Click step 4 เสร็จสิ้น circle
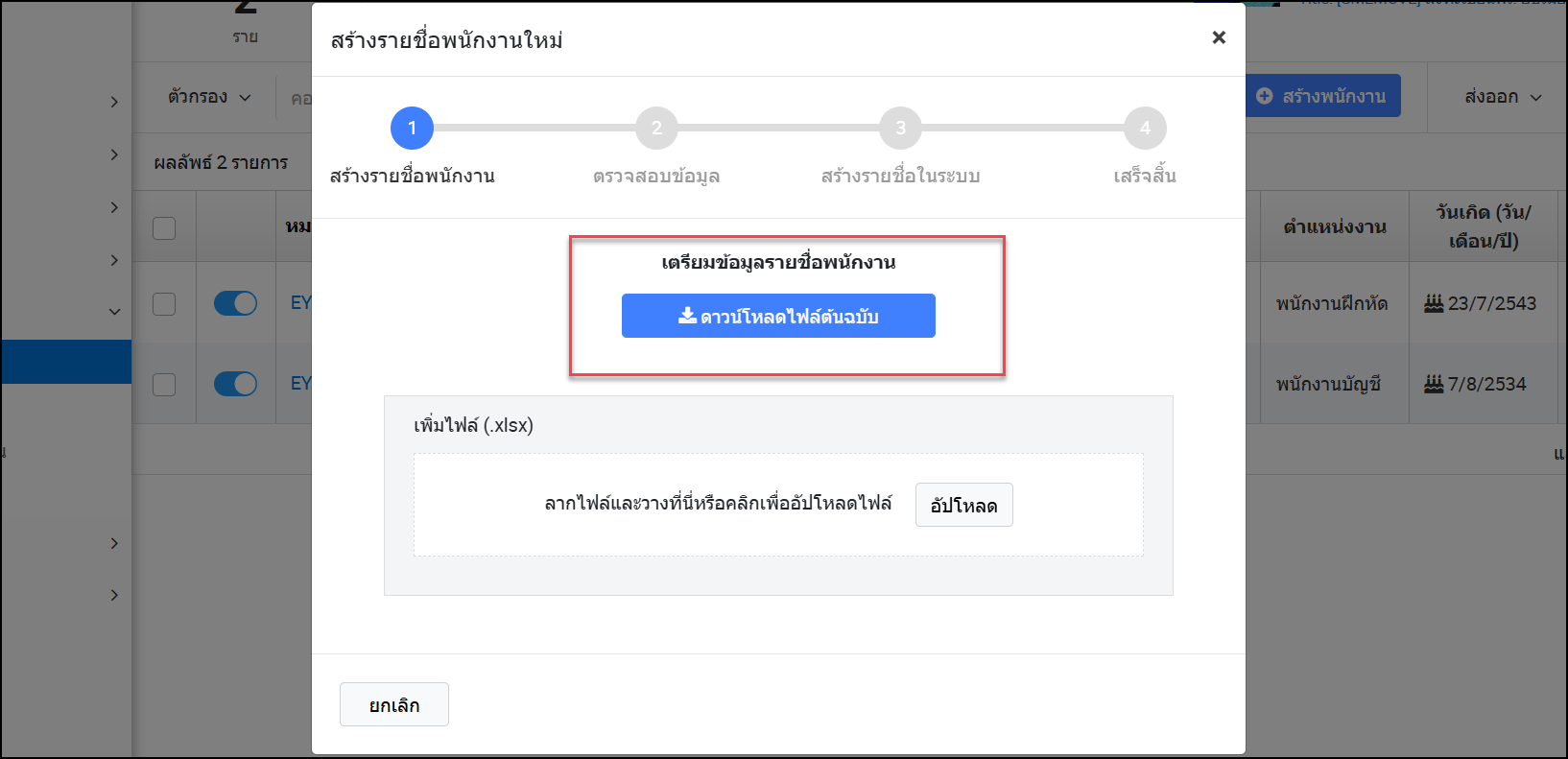Image resolution: width=1568 pixels, height=759 pixels. tap(1145, 128)
